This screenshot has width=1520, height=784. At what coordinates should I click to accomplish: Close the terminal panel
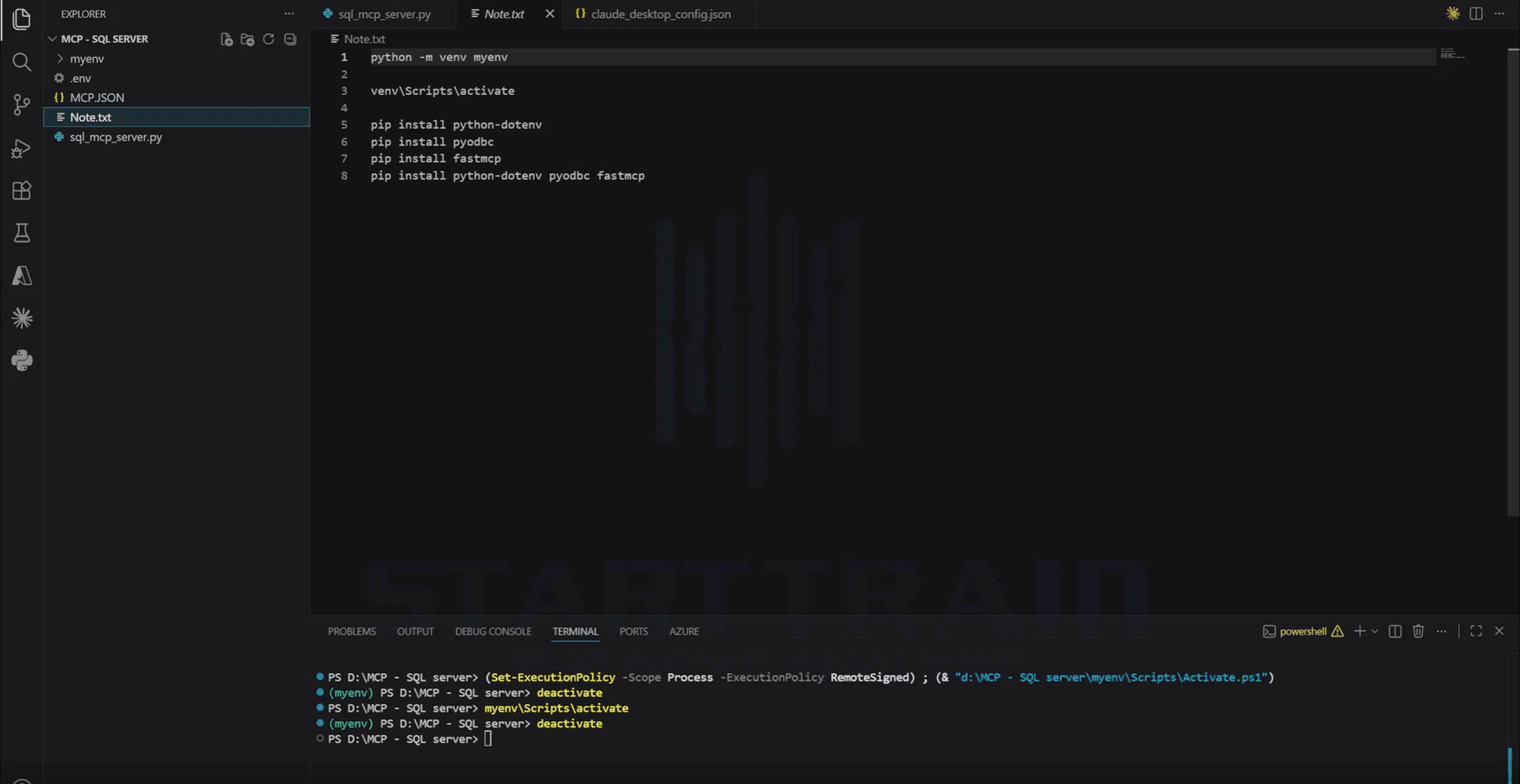[x=1499, y=631]
